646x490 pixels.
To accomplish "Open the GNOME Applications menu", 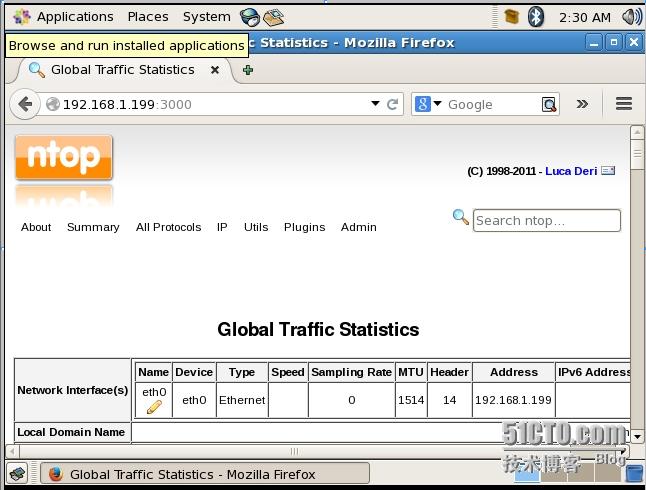I will click(63, 17).
